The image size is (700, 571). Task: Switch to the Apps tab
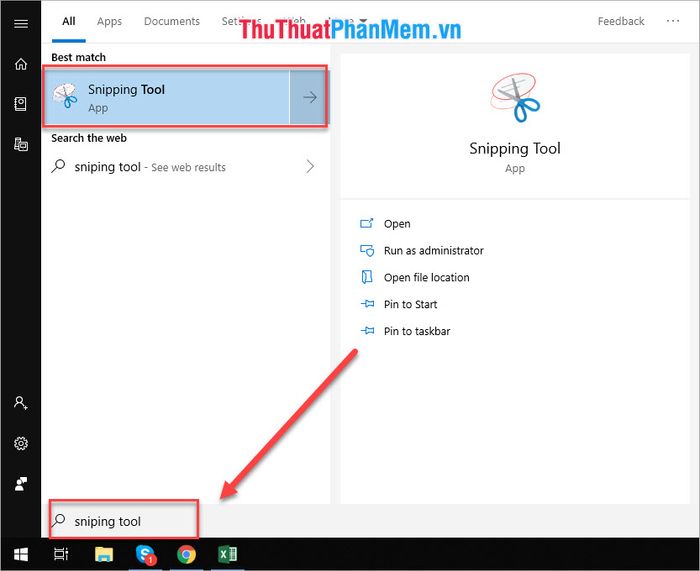coord(109,21)
